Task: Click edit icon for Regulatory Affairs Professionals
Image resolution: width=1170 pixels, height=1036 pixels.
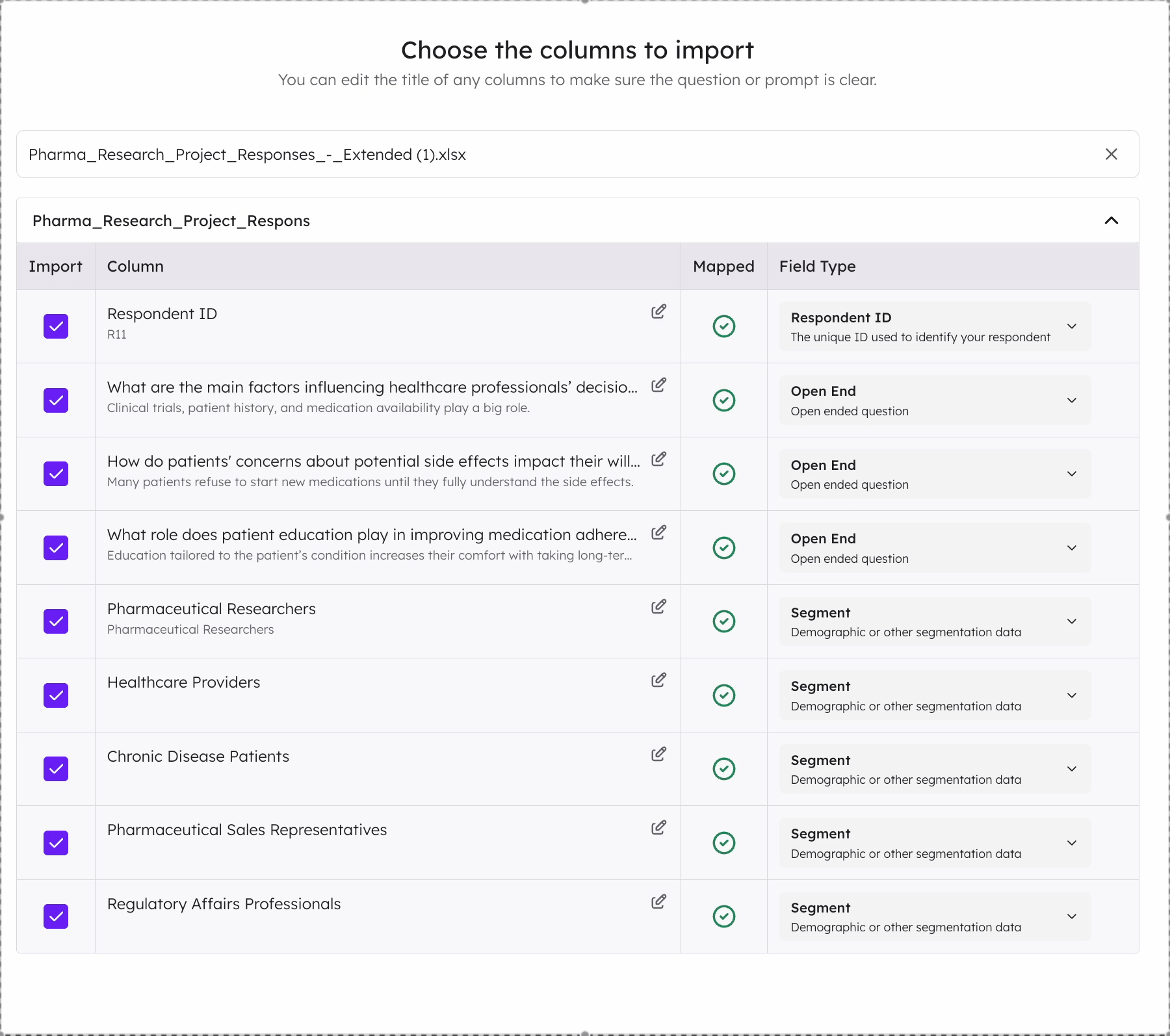Action: click(x=658, y=902)
